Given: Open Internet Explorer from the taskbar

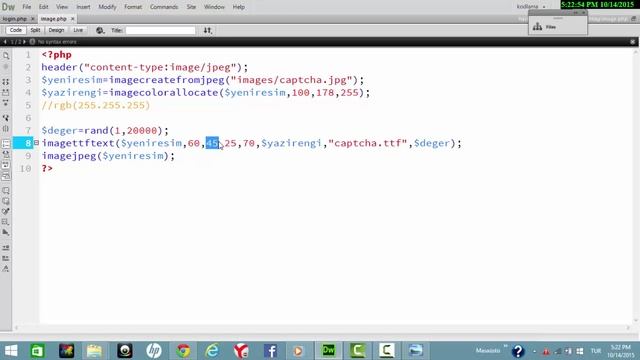Looking at the screenshot, I should click(x=212, y=351).
